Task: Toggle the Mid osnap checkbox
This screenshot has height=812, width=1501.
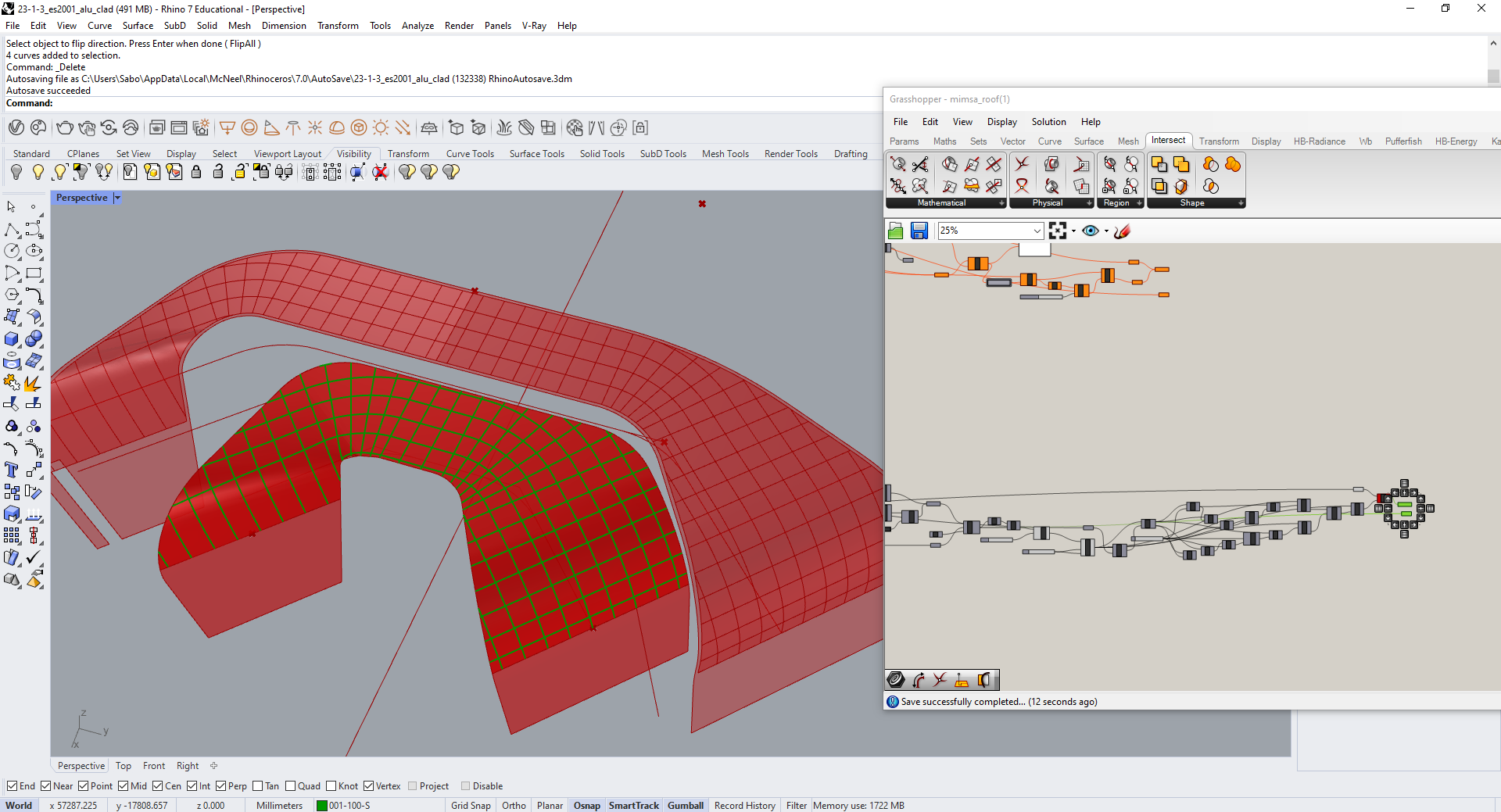Action: point(124,786)
